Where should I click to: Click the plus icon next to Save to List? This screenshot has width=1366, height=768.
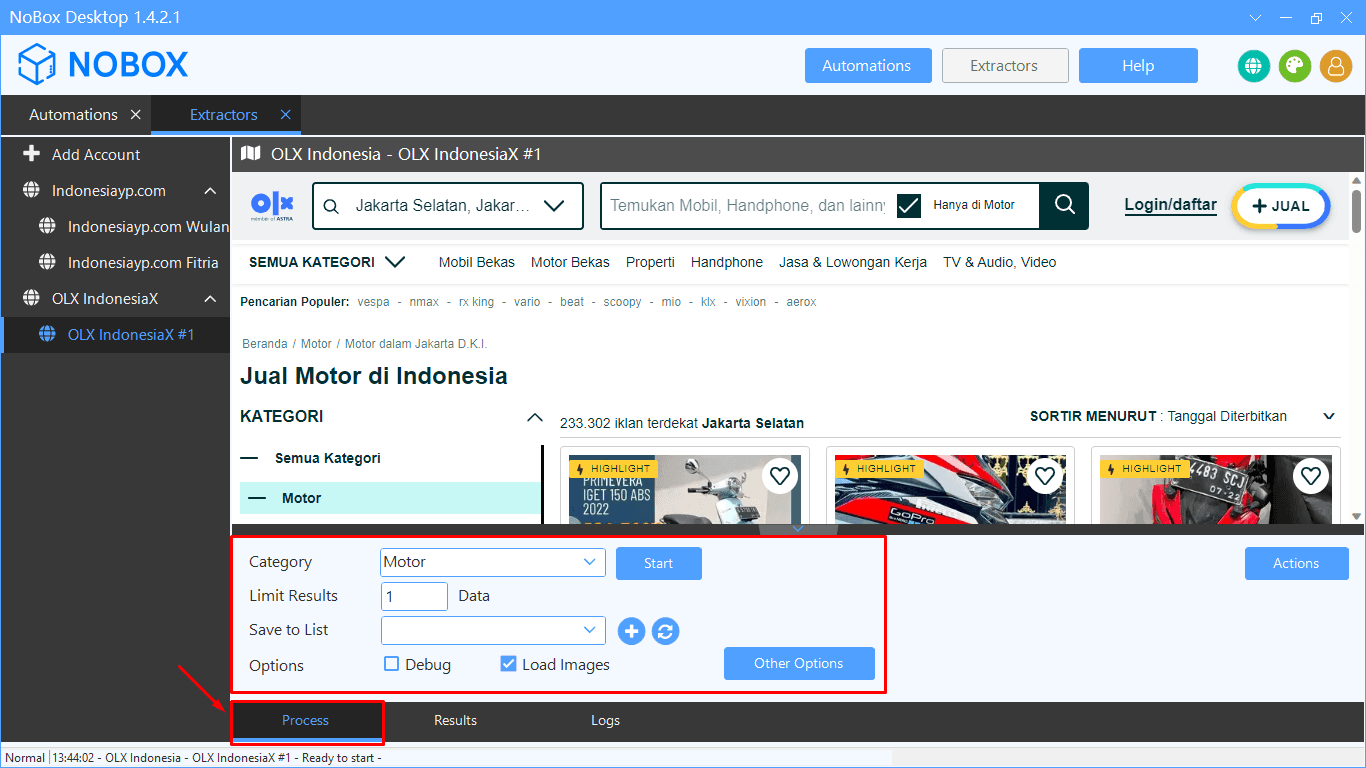click(631, 631)
